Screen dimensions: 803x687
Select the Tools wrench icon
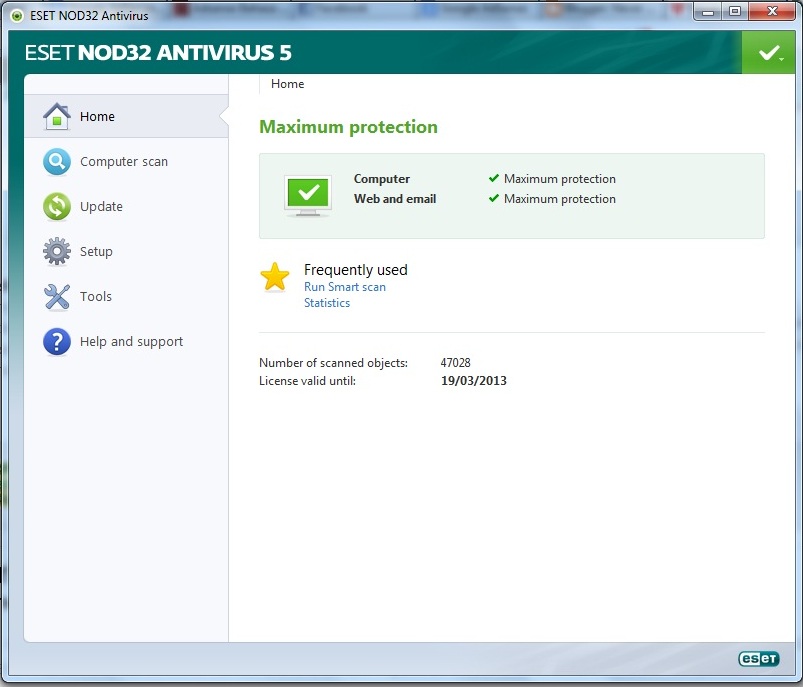pos(55,296)
